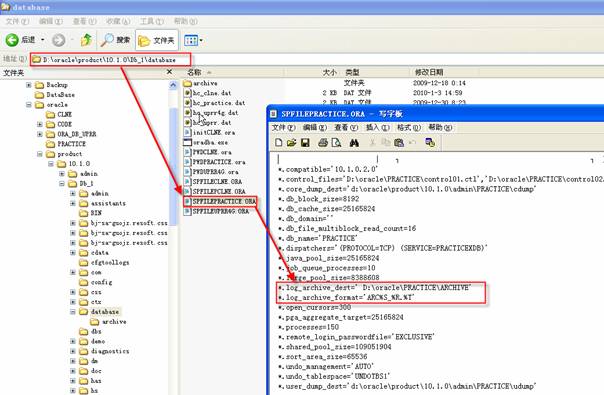Collapse the 10.1.0 folder node
The image size is (604, 395).
tap(51, 164)
